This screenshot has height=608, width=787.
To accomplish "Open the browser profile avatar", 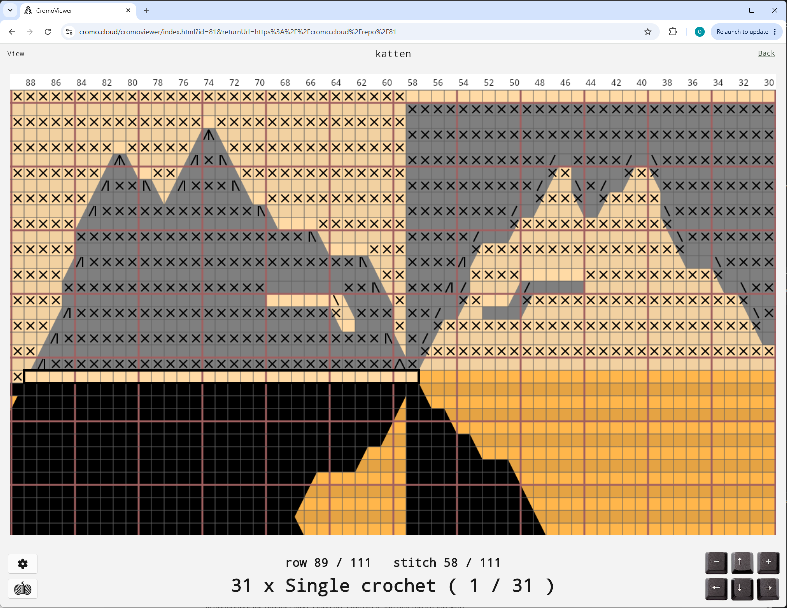I will click(699, 32).
